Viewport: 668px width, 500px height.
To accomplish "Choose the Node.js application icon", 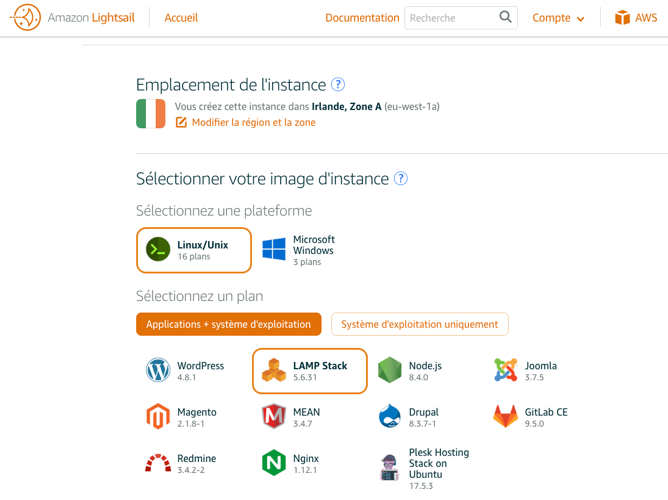I will click(390, 370).
